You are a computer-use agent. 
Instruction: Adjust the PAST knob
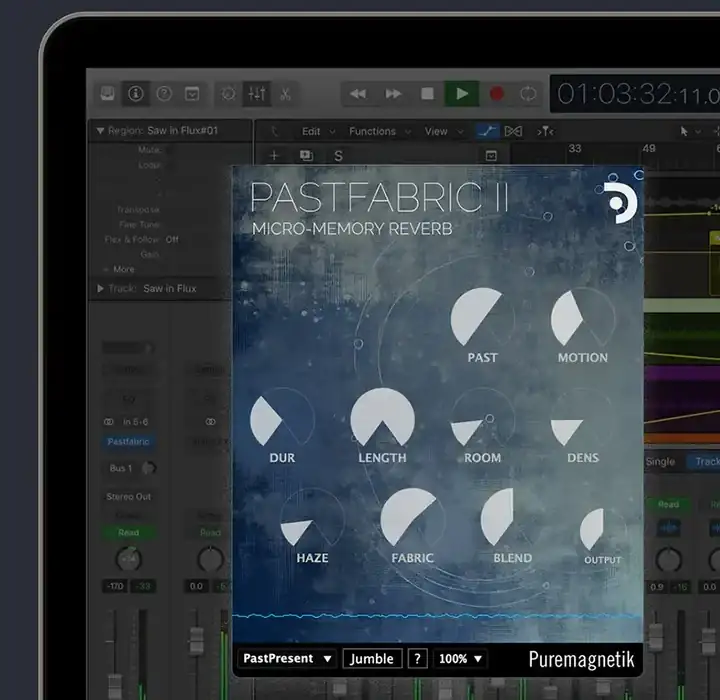(482, 318)
